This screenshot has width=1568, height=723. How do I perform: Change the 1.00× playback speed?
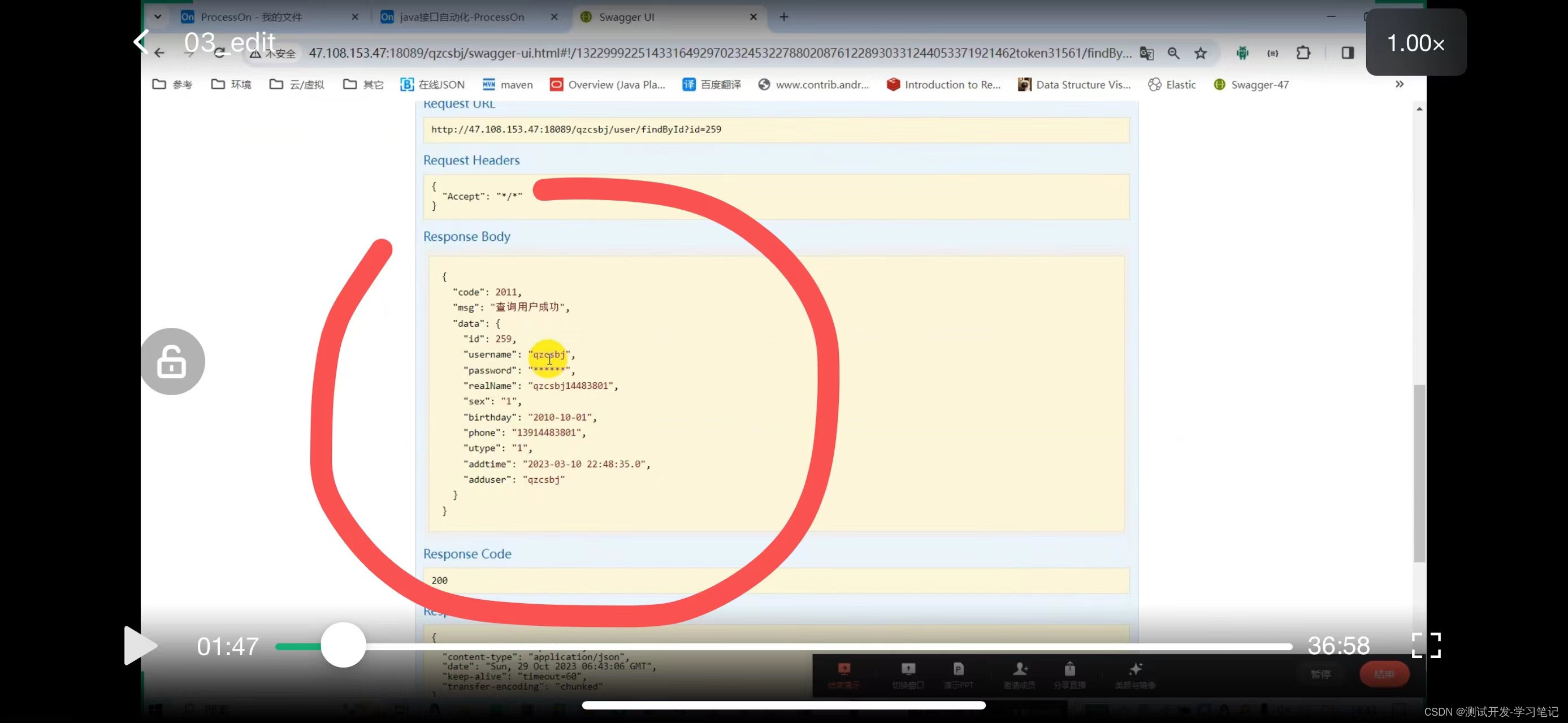[1415, 42]
